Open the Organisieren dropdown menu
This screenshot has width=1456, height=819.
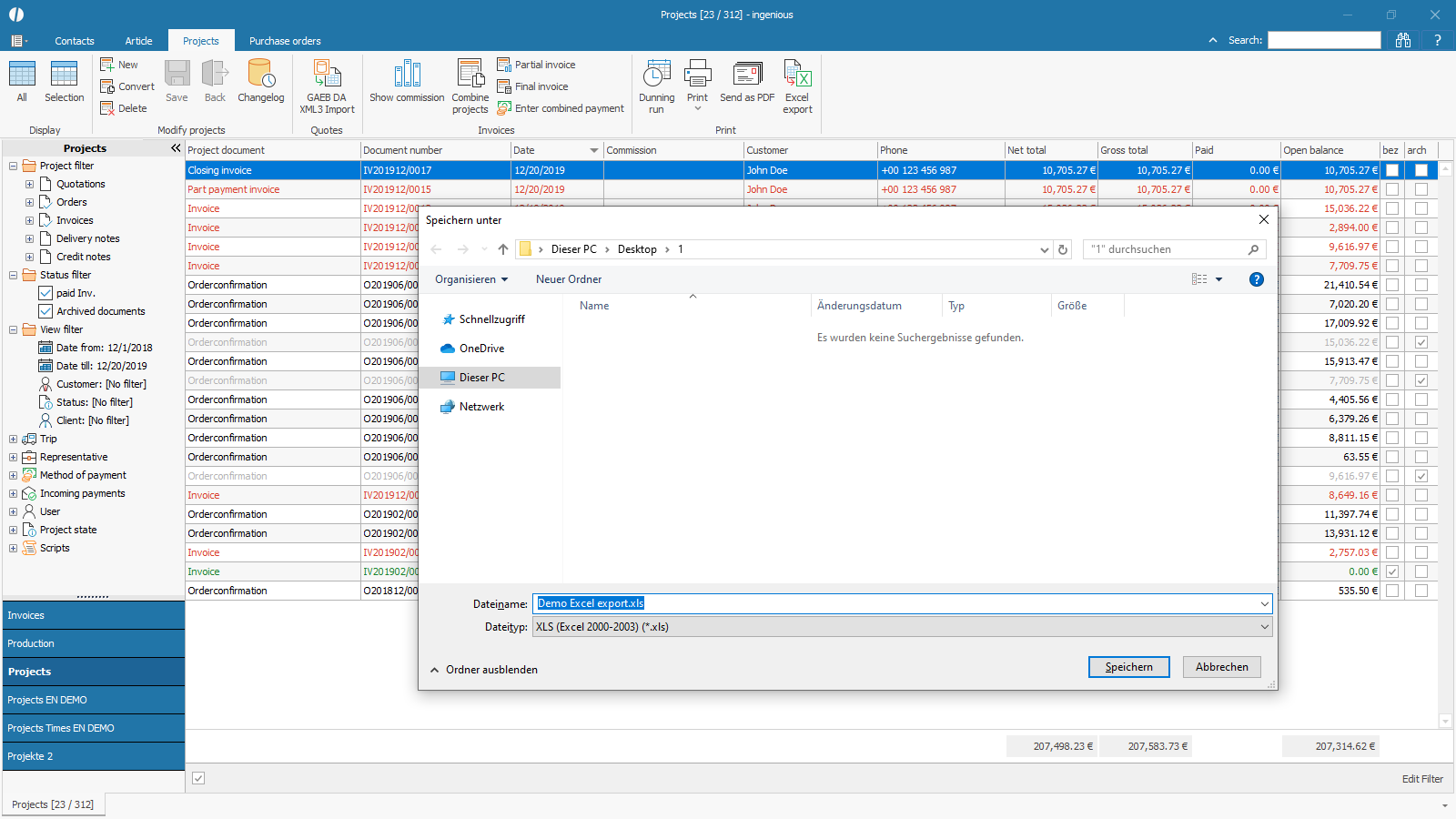coord(471,279)
